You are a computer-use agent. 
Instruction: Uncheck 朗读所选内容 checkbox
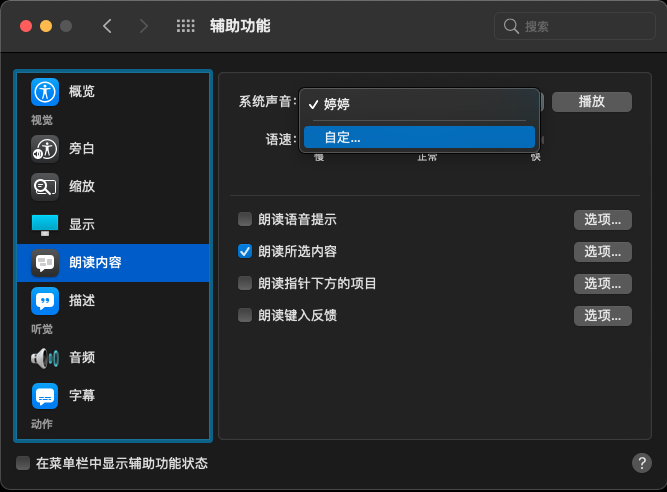click(245, 251)
